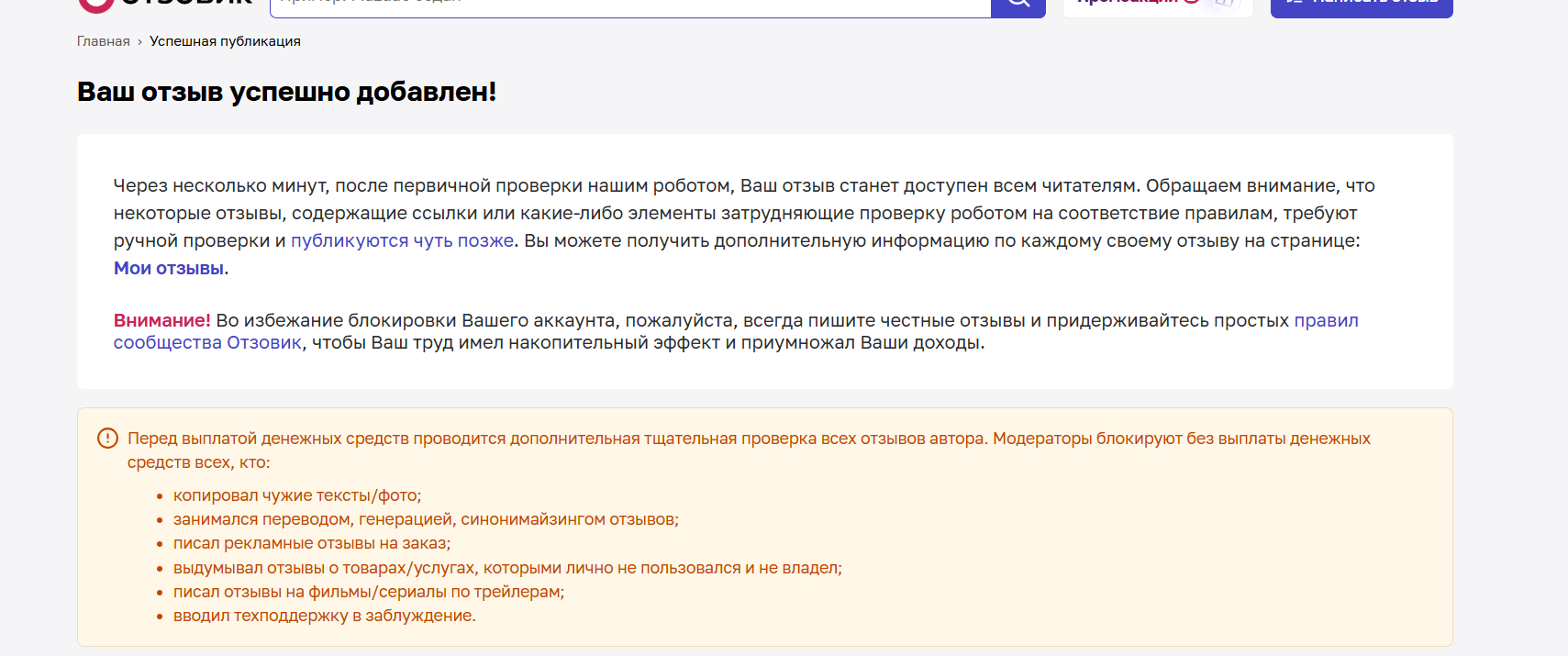
Task: Click bullet писал отзывы на фильмы/сериалы по трейлерам
Action: pos(369,592)
